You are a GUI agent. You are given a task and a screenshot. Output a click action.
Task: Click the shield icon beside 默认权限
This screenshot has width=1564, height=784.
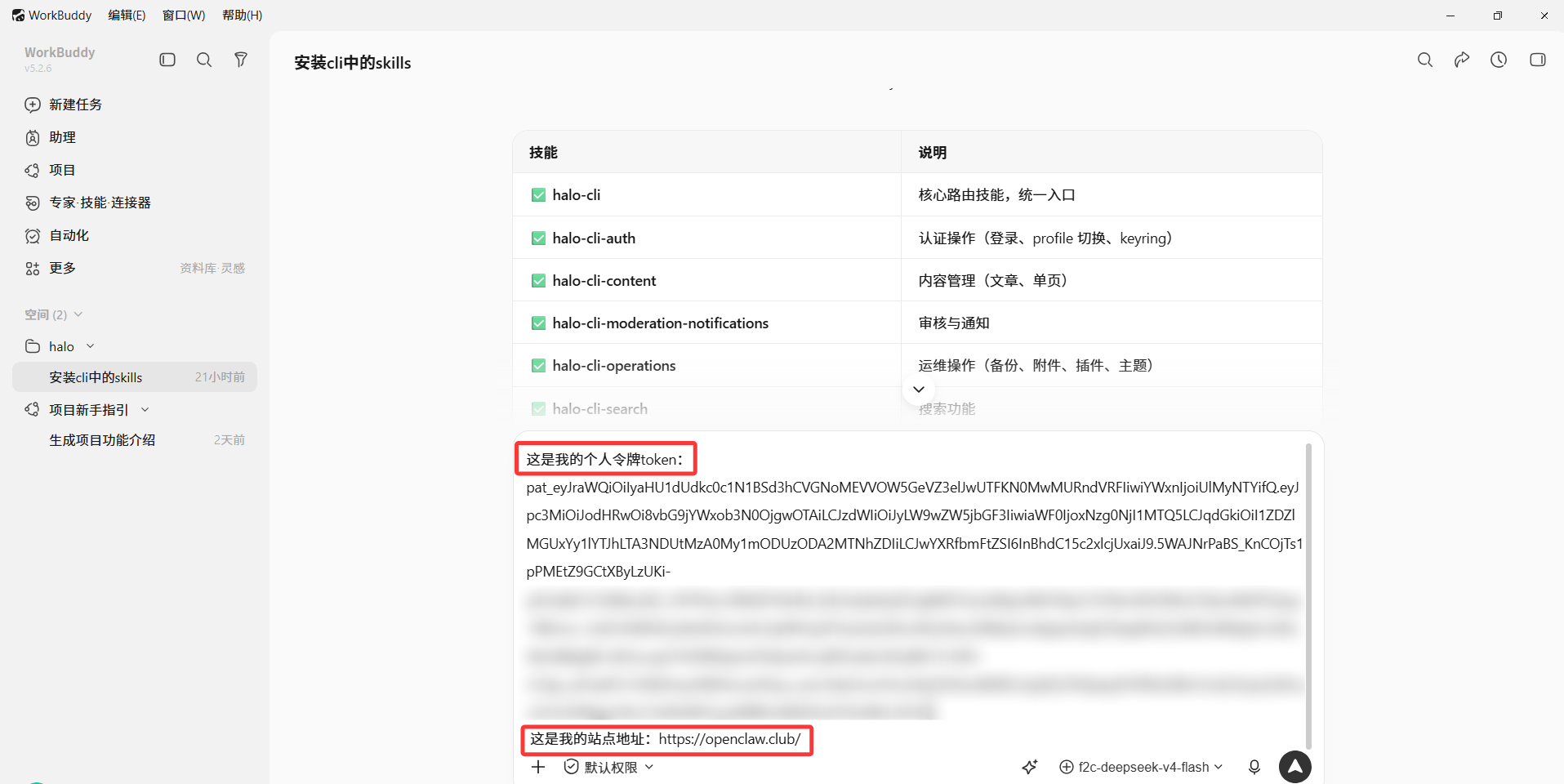(572, 767)
